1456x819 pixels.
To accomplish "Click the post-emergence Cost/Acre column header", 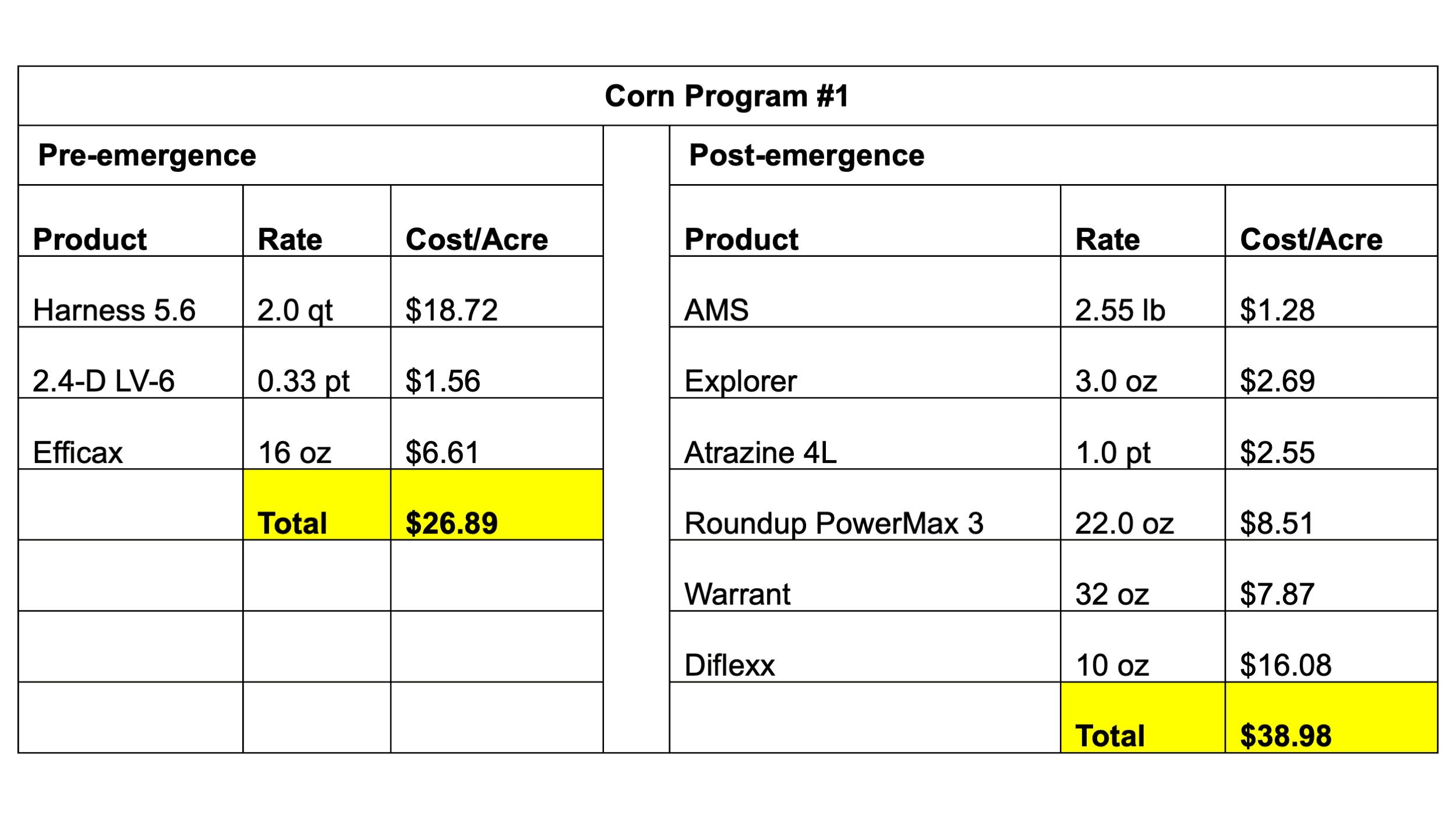I will (1331, 220).
